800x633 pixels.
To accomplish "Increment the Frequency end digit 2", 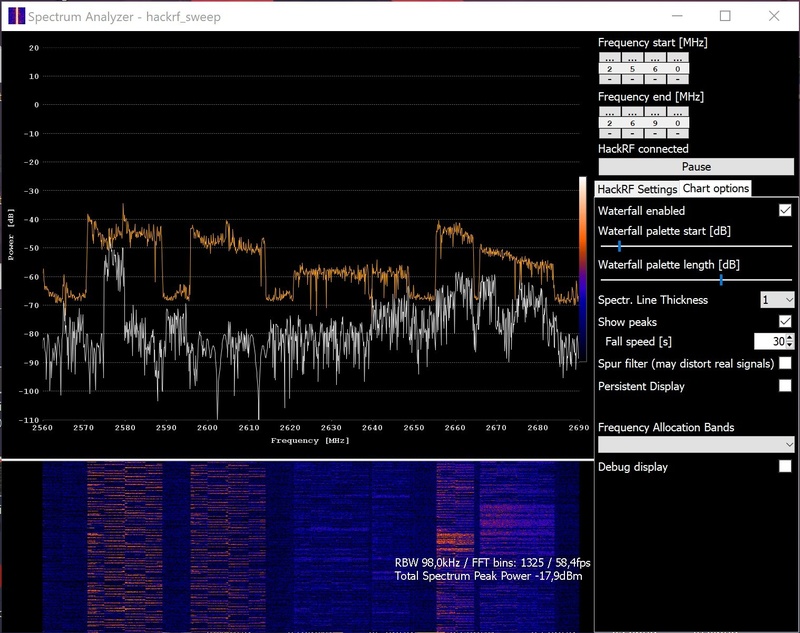I will click(610, 112).
